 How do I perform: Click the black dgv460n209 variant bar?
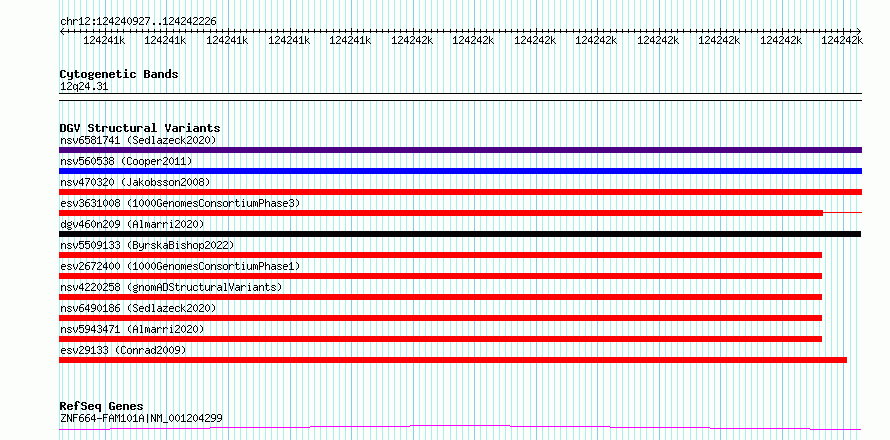point(460,234)
